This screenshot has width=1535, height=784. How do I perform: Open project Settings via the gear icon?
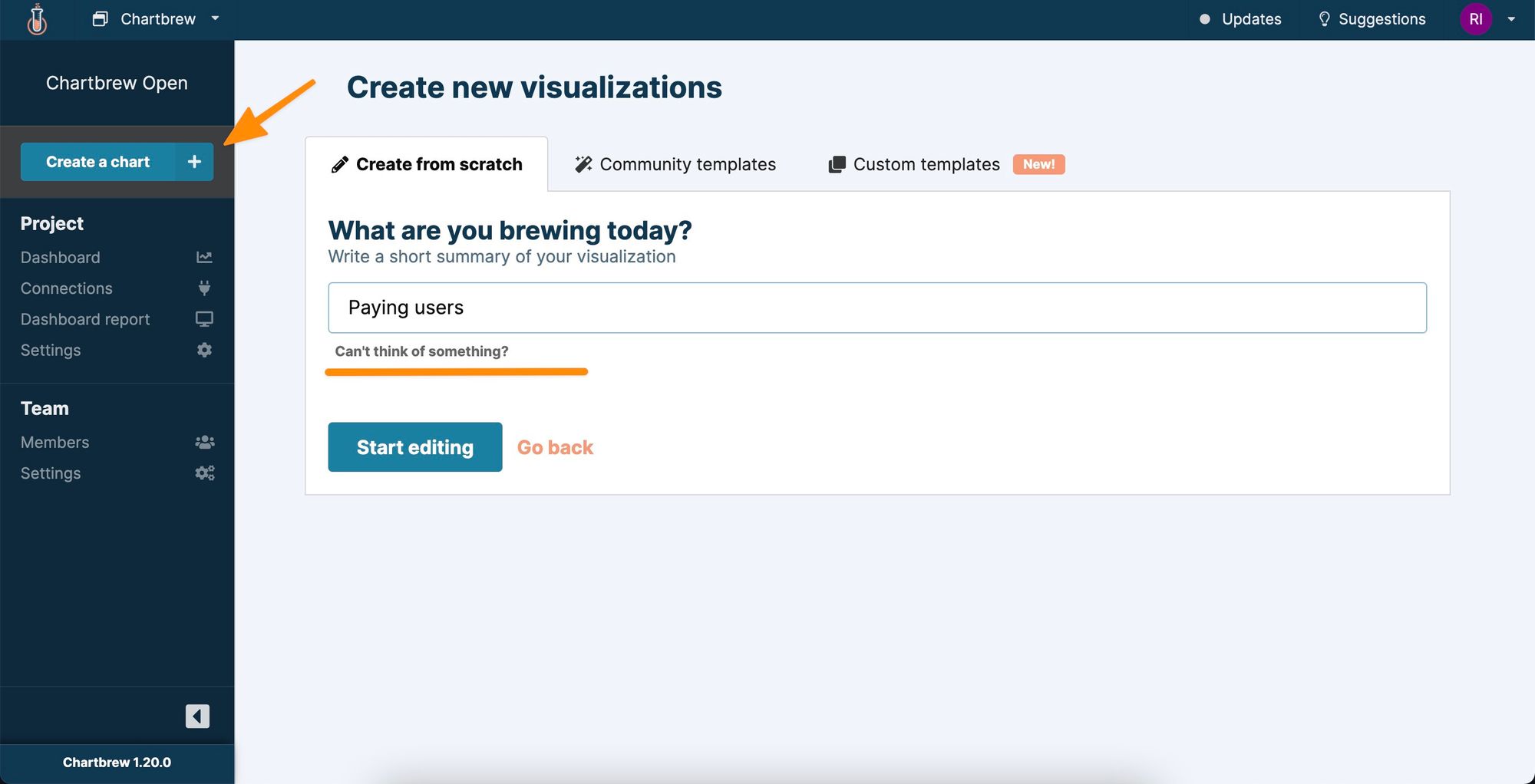(x=204, y=350)
